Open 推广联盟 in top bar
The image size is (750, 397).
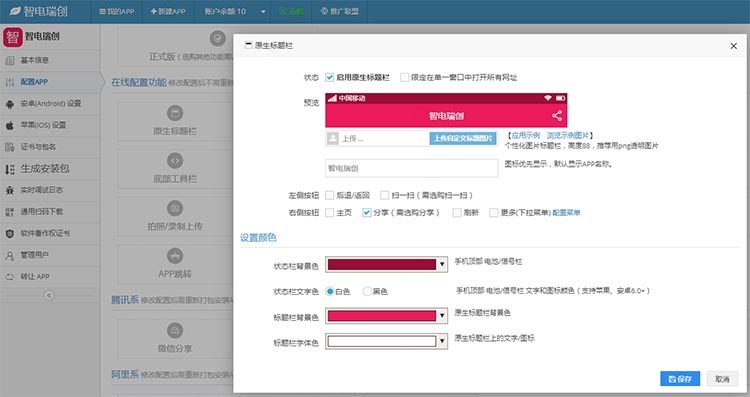click(340, 11)
